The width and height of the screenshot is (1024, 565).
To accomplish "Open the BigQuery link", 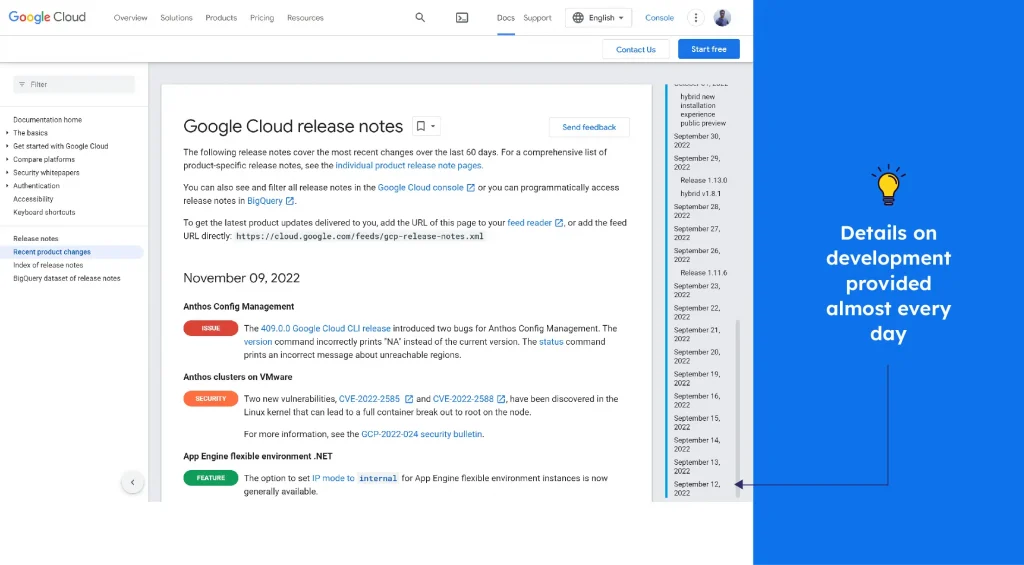I will (x=264, y=201).
